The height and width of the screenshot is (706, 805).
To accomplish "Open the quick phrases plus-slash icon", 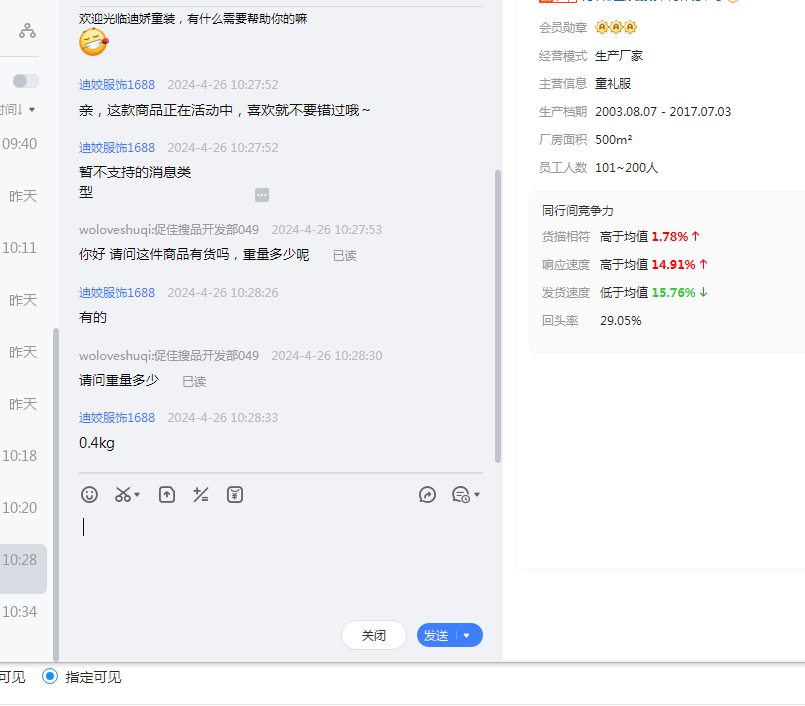I will click(201, 494).
